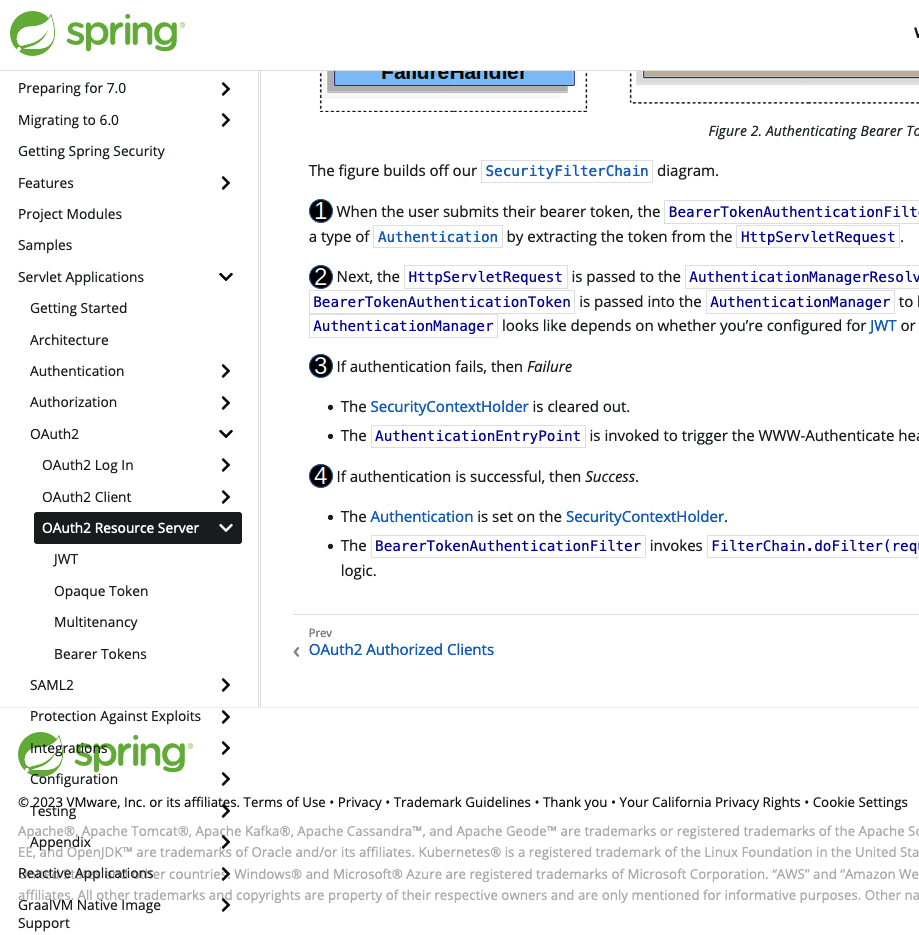Open the Architecture page in sidebar
Image resolution: width=919 pixels, height=935 pixels.
(69, 340)
